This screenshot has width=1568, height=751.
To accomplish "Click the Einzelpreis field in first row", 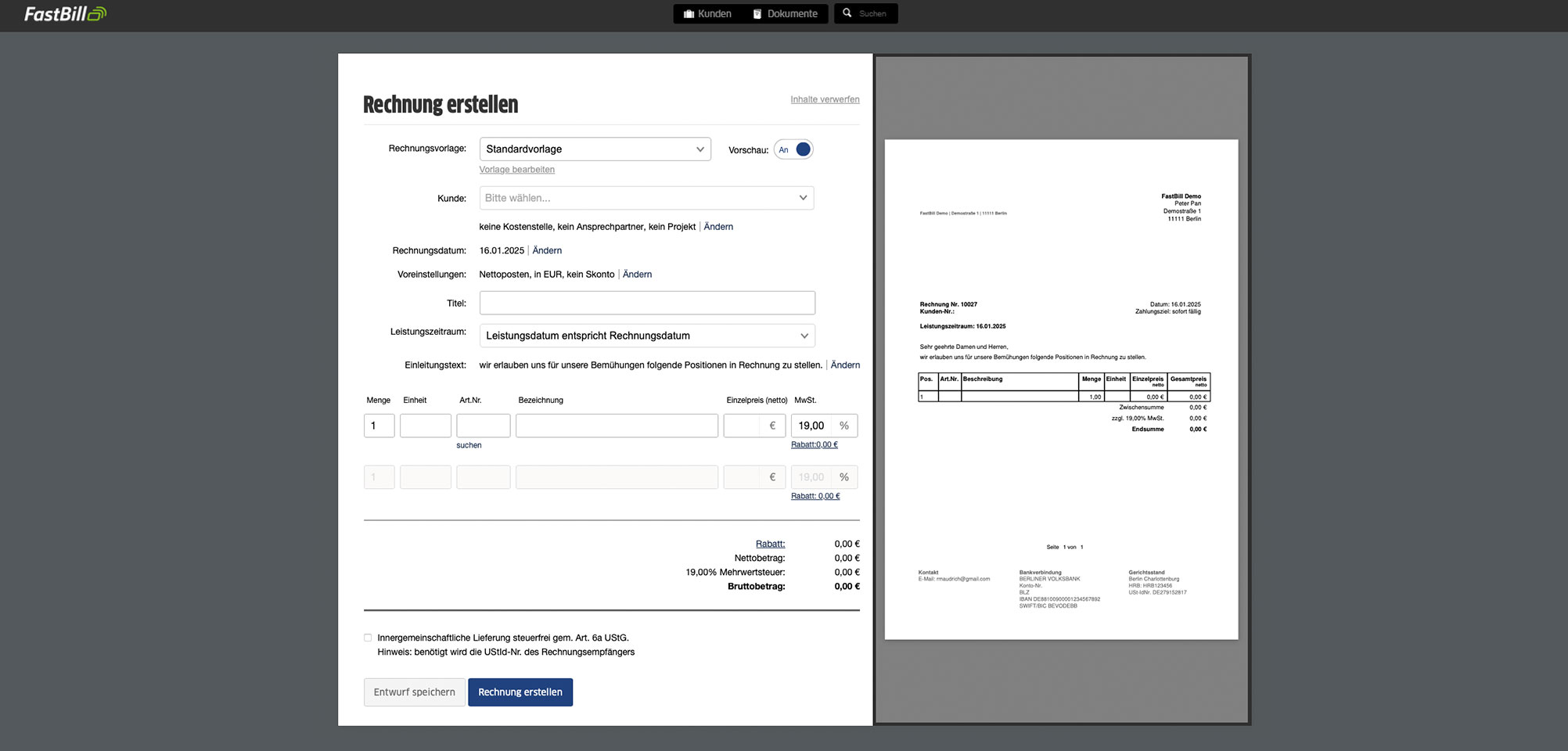I will 754,426.
